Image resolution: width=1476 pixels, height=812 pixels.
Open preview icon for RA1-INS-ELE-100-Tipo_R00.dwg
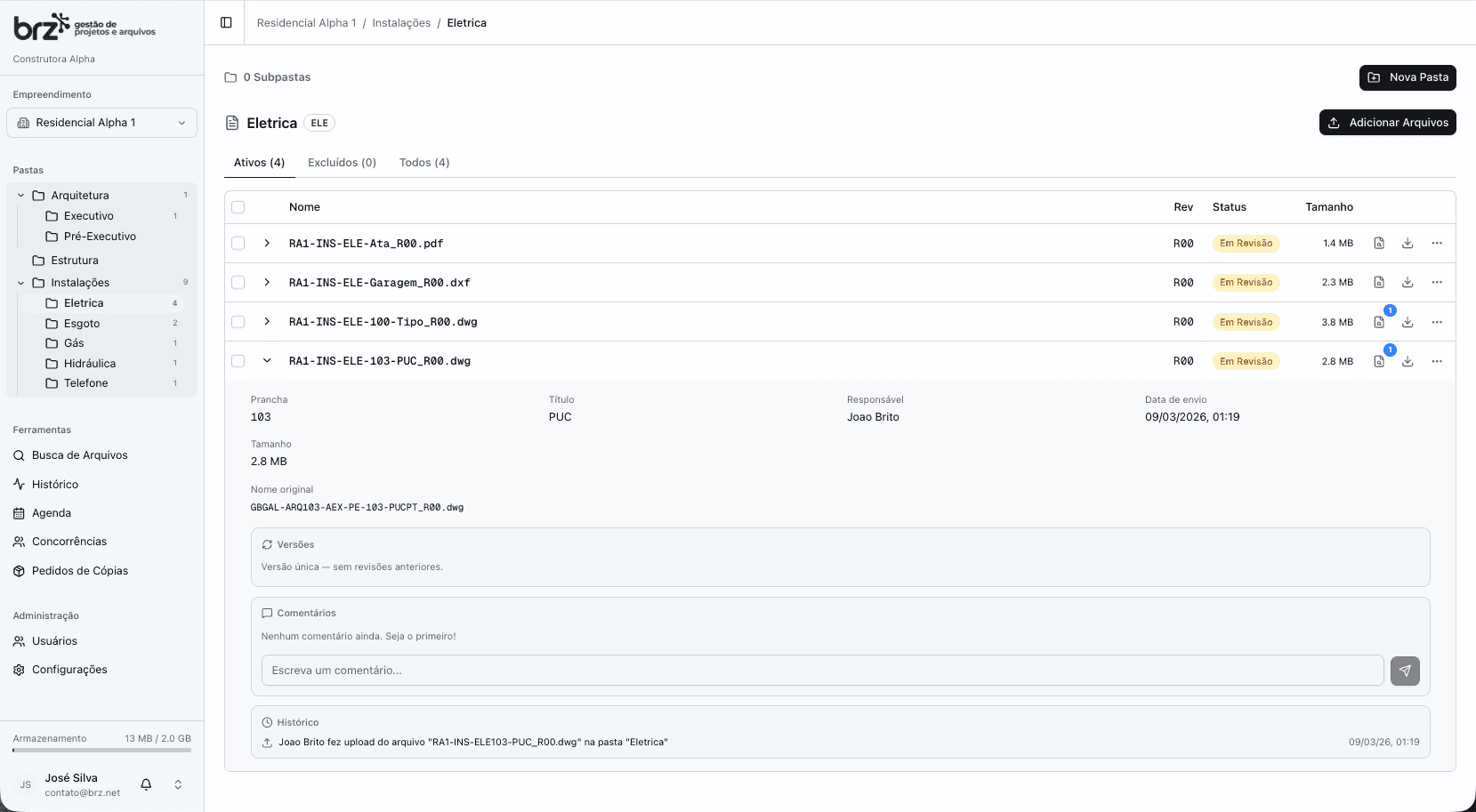click(1379, 322)
